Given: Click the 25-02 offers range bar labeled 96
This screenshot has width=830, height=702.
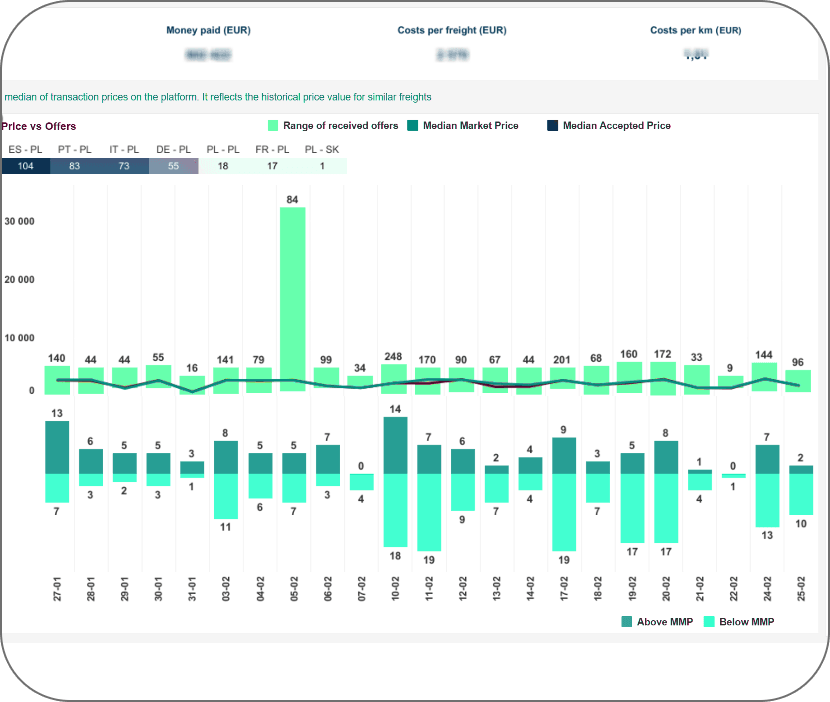Looking at the screenshot, I should [x=798, y=381].
